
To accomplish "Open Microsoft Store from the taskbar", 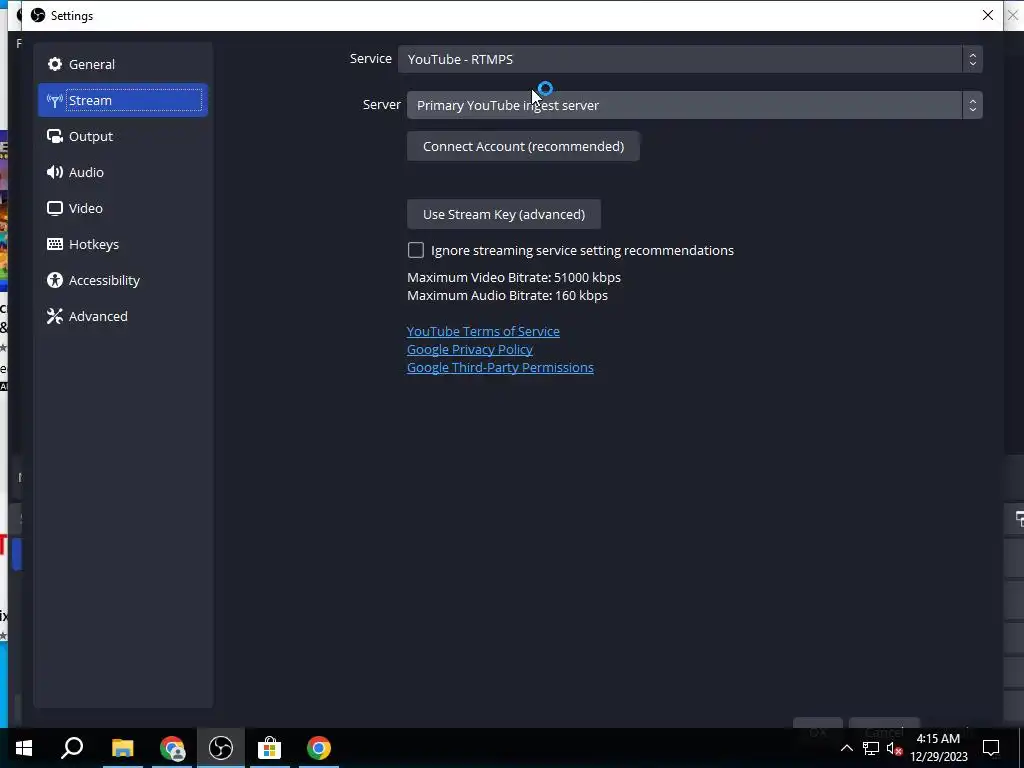I will click(x=269, y=747).
